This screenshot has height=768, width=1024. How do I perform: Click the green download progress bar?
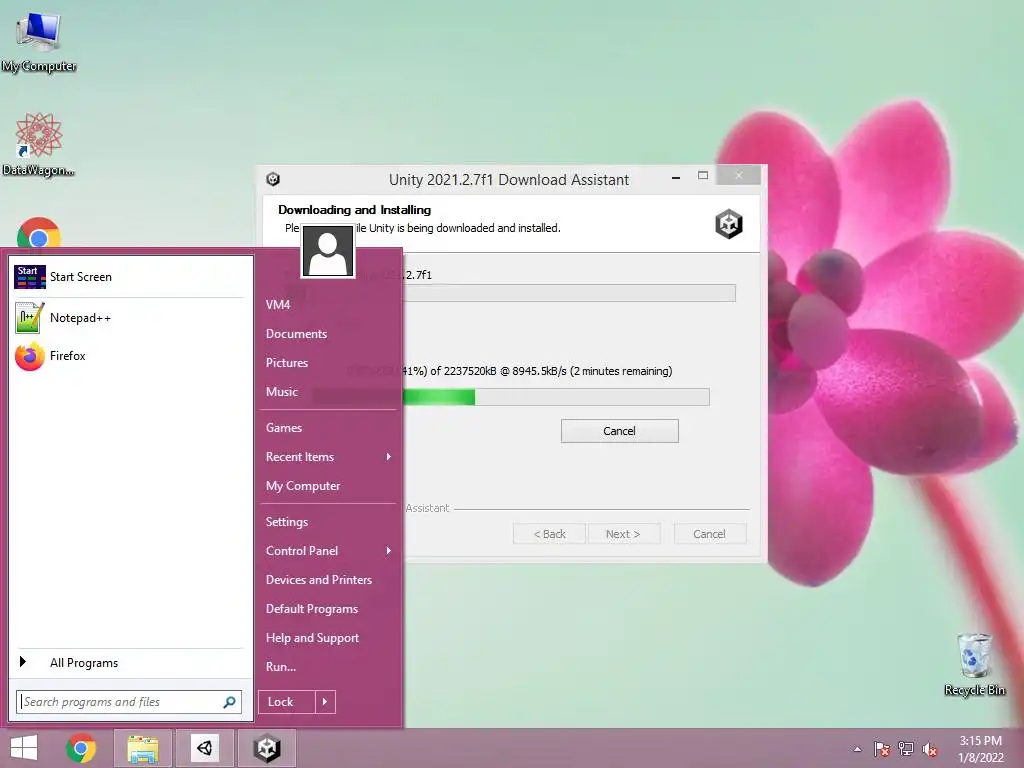[x=556, y=397]
